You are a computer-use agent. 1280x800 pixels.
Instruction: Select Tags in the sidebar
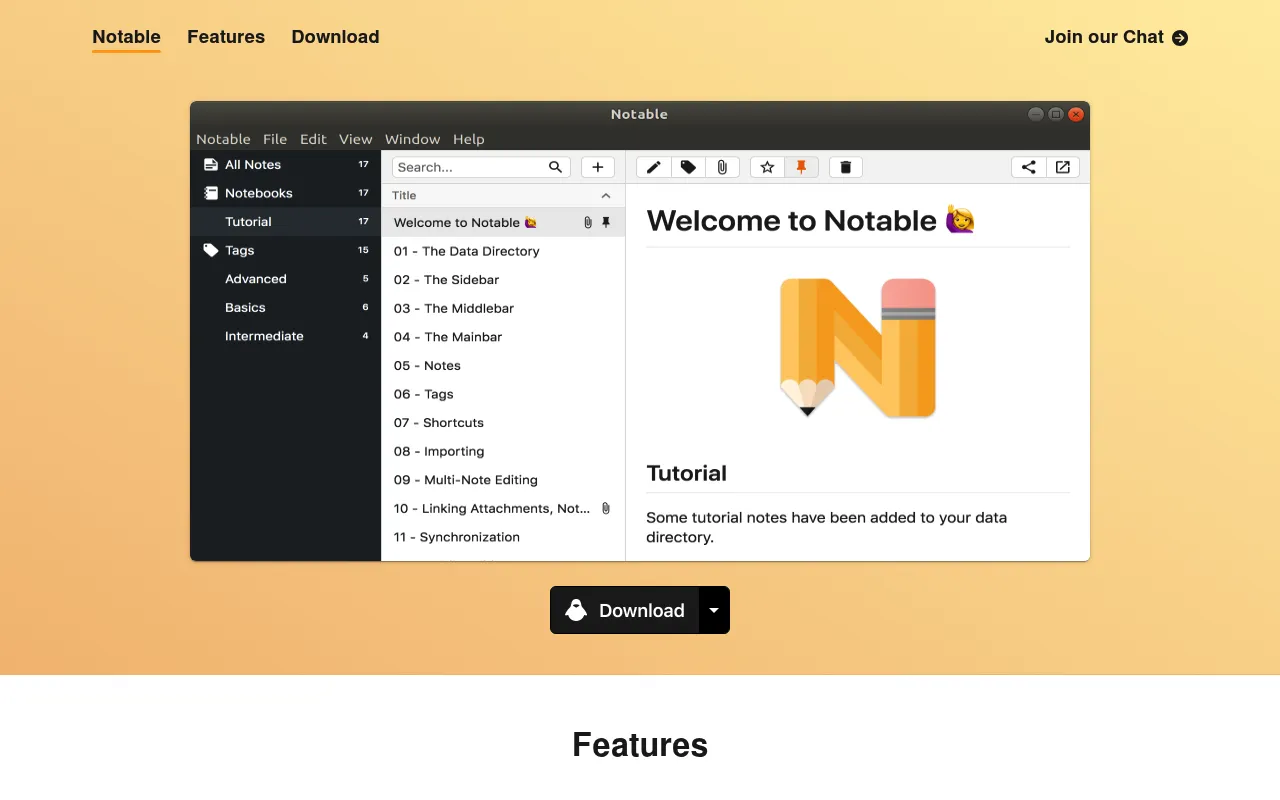(286, 250)
